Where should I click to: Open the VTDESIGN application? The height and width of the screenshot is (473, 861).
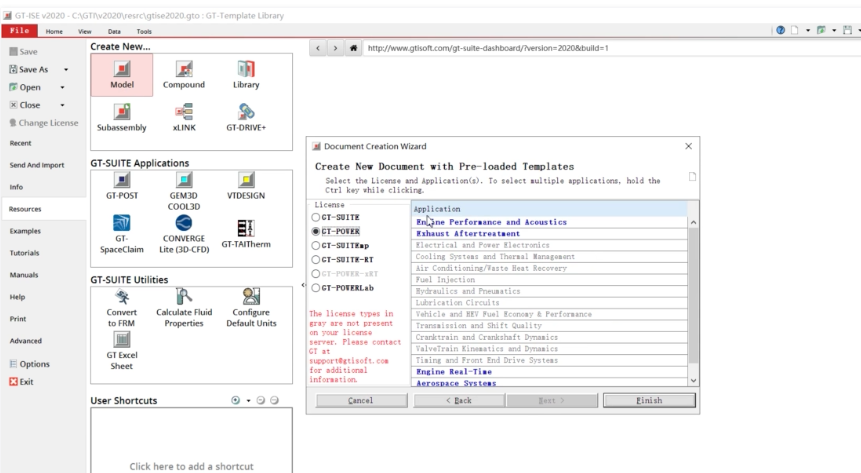coord(246,186)
